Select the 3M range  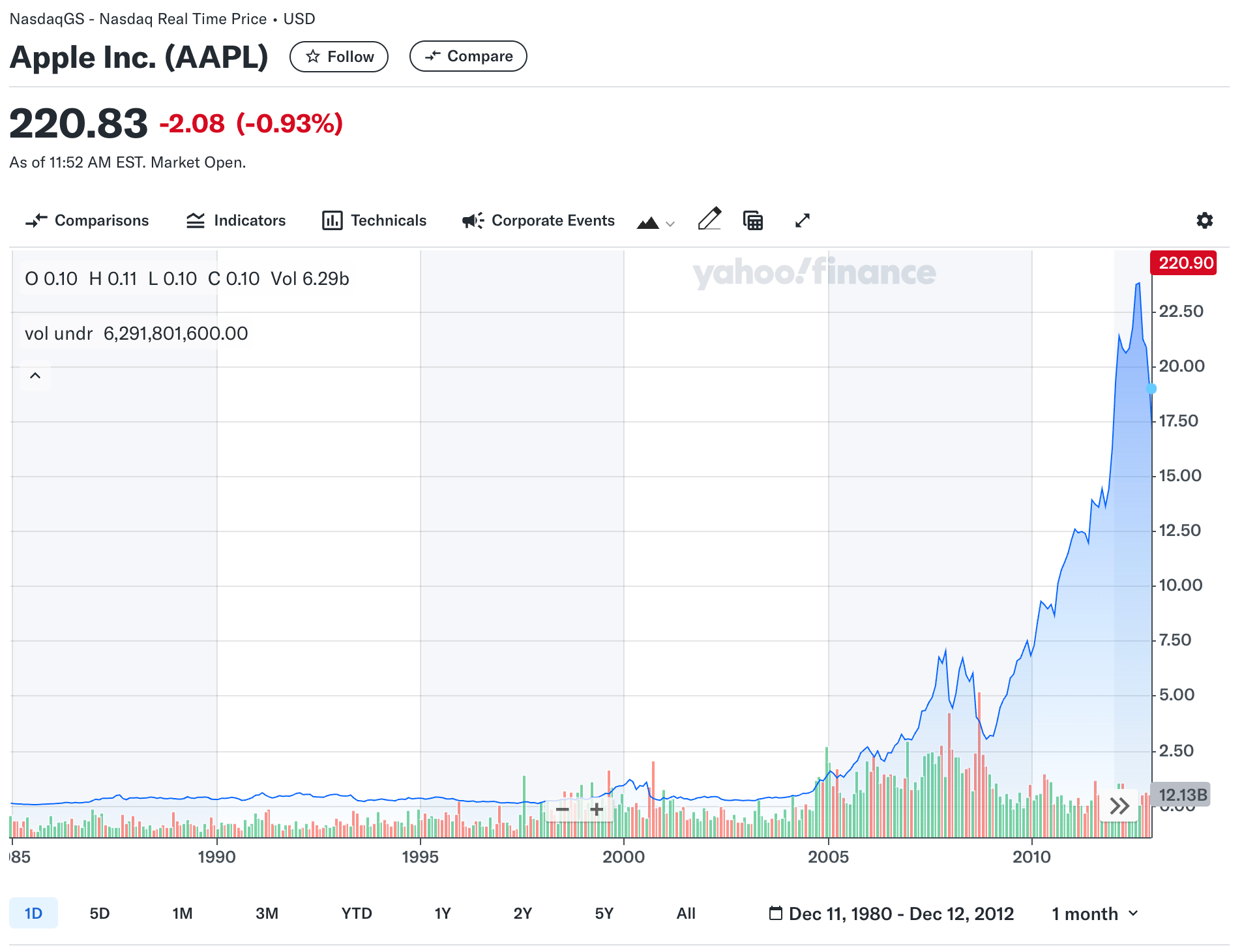click(267, 914)
